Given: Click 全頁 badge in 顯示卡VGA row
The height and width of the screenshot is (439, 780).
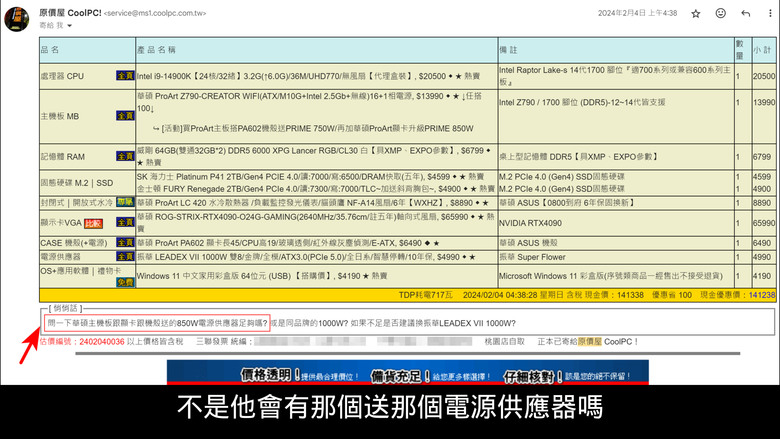Looking at the screenshot, I should click(125, 222).
